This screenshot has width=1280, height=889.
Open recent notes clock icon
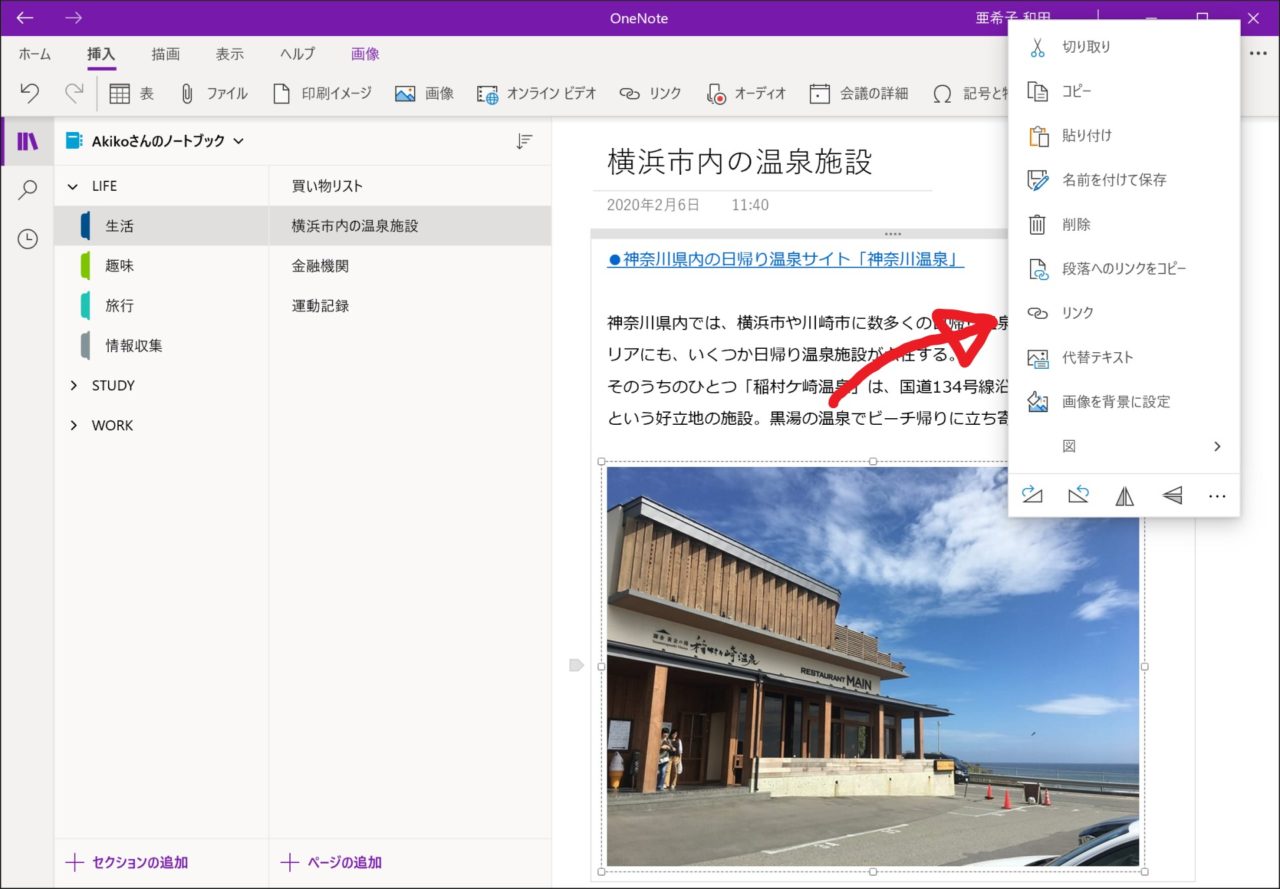pyautogui.click(x=27, y=239)
